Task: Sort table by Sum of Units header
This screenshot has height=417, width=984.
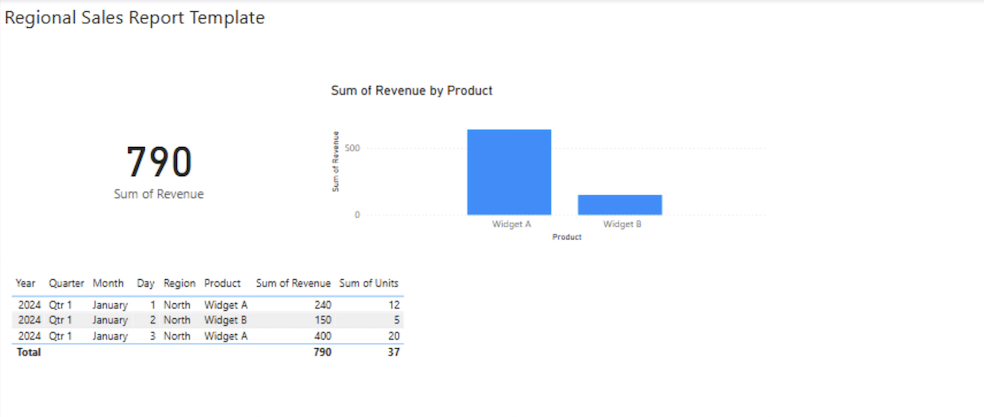Action: tap(369, 284)
